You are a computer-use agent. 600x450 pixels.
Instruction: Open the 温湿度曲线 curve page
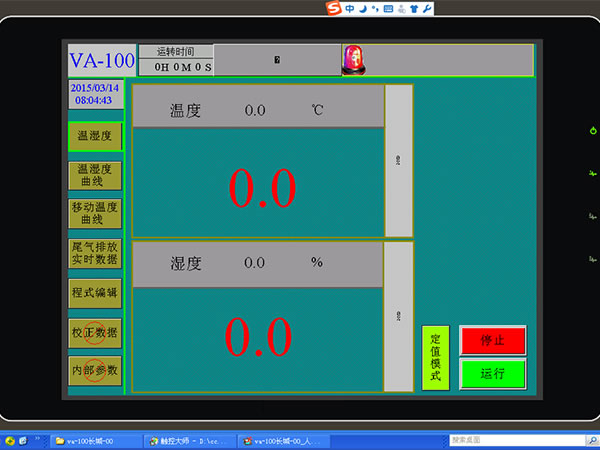(95, 175)
